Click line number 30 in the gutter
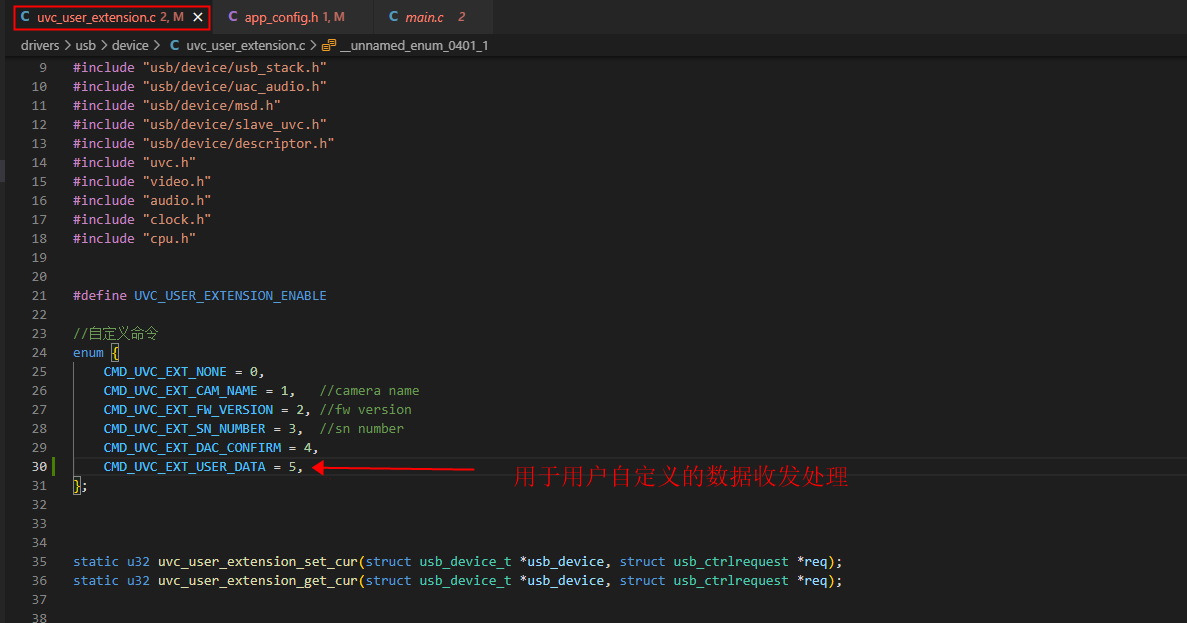Image resolution: width=1187 pixels, height=623 pixels. pos(39,466)
